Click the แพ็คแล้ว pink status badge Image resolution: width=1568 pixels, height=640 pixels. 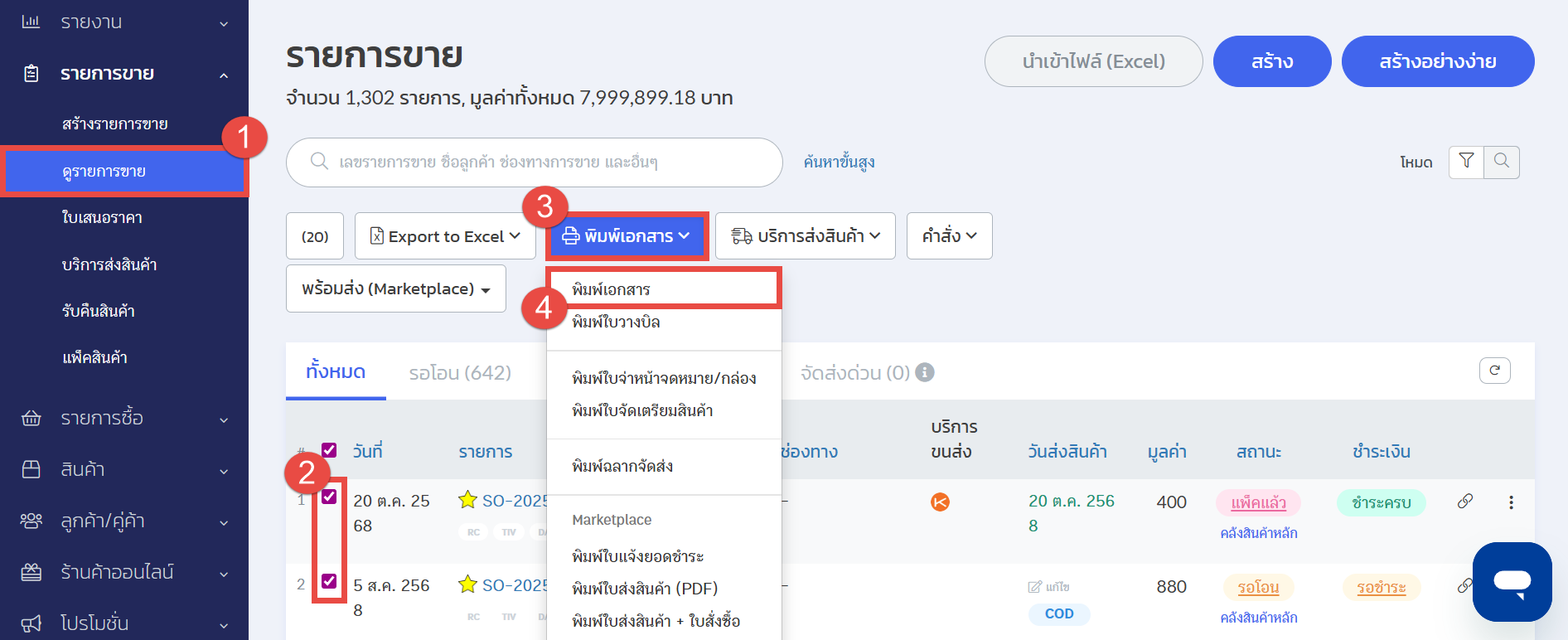(x=1258, y=502)
